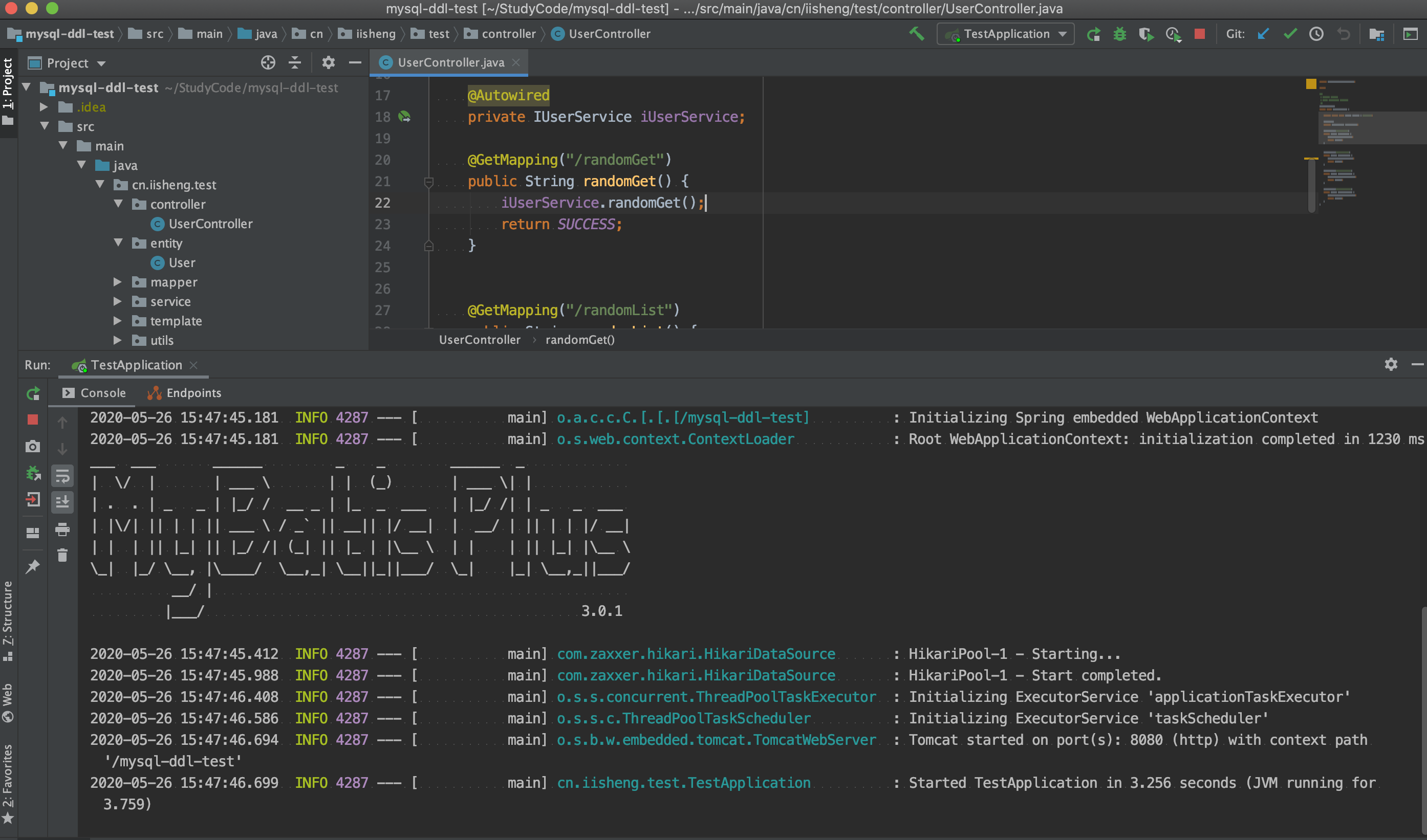Open the User class in project tree
Viewport: 1427px width, 840px height.
tap(181, 262)
